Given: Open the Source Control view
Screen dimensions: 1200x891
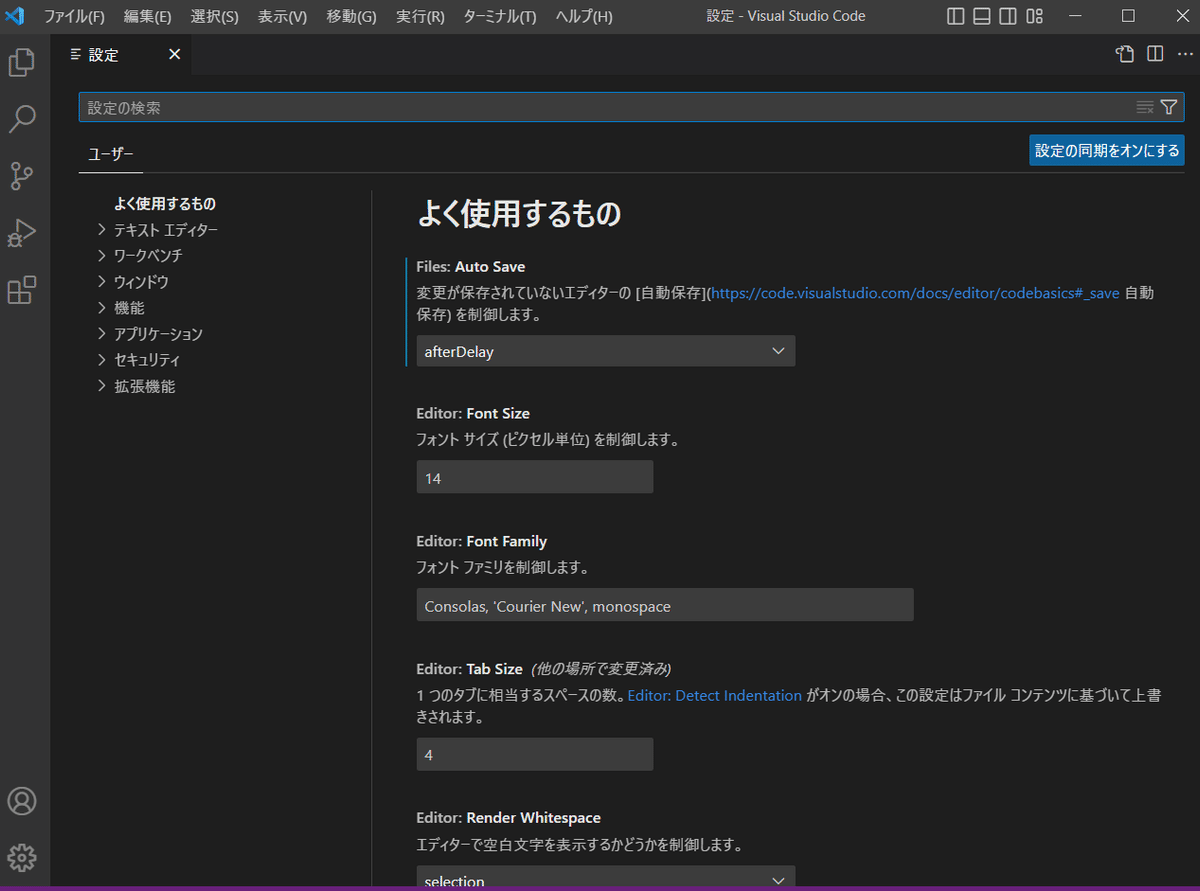Looking at the screenshot, I should [x=22, y=176].
